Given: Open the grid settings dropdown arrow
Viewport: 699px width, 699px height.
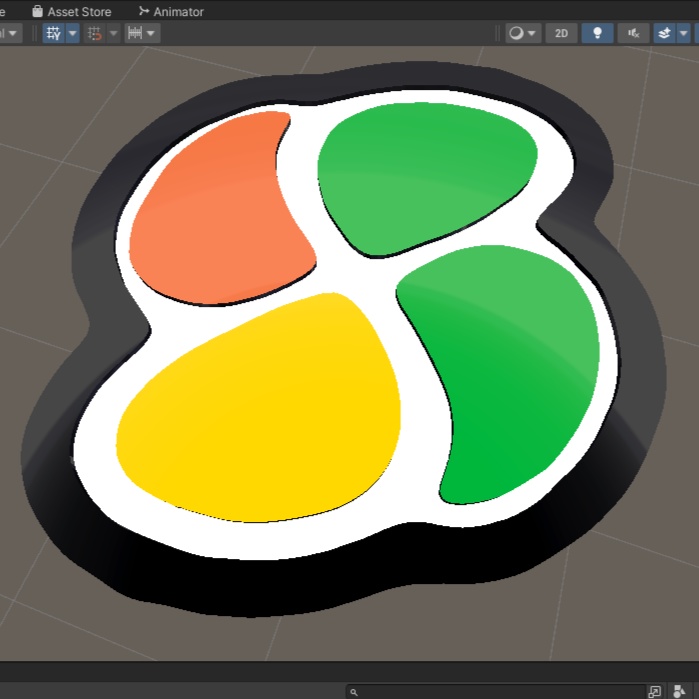Looking at the screenshot, I should point(73,33).
